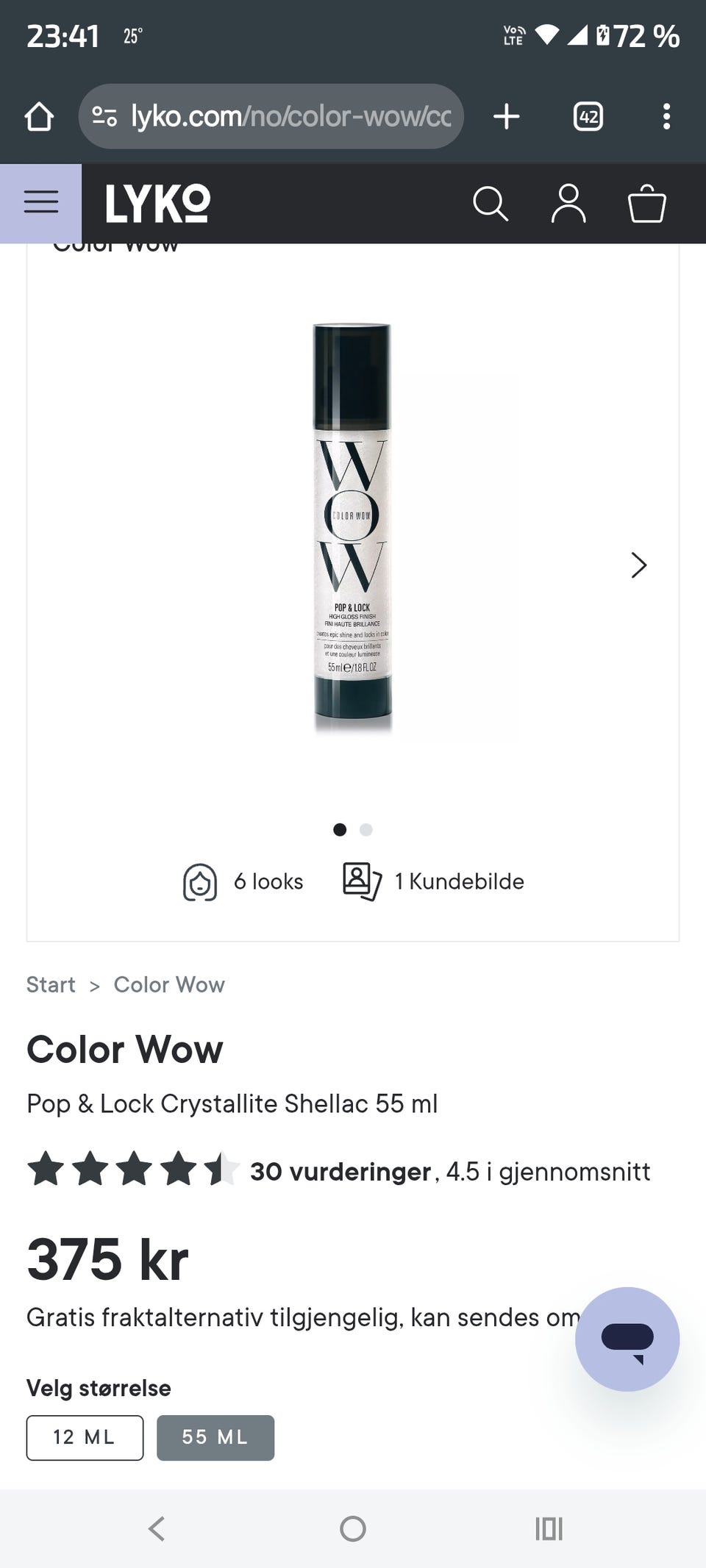This screenshot has height=1568, width=706.
Task: Open 30 vurderinger reviews link
Action: (x=340, y=1171)
